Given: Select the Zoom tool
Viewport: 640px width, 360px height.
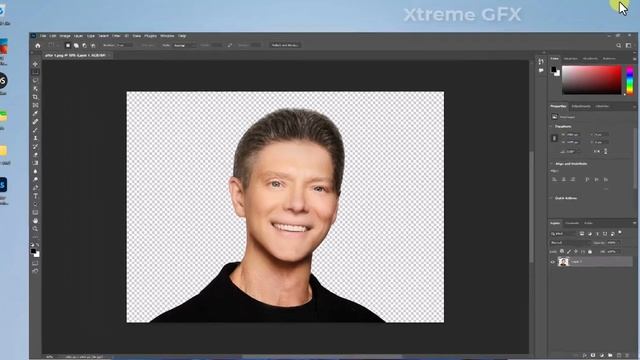Looking at the screenshot, I should pyautogui.click(x=36, y=229).
